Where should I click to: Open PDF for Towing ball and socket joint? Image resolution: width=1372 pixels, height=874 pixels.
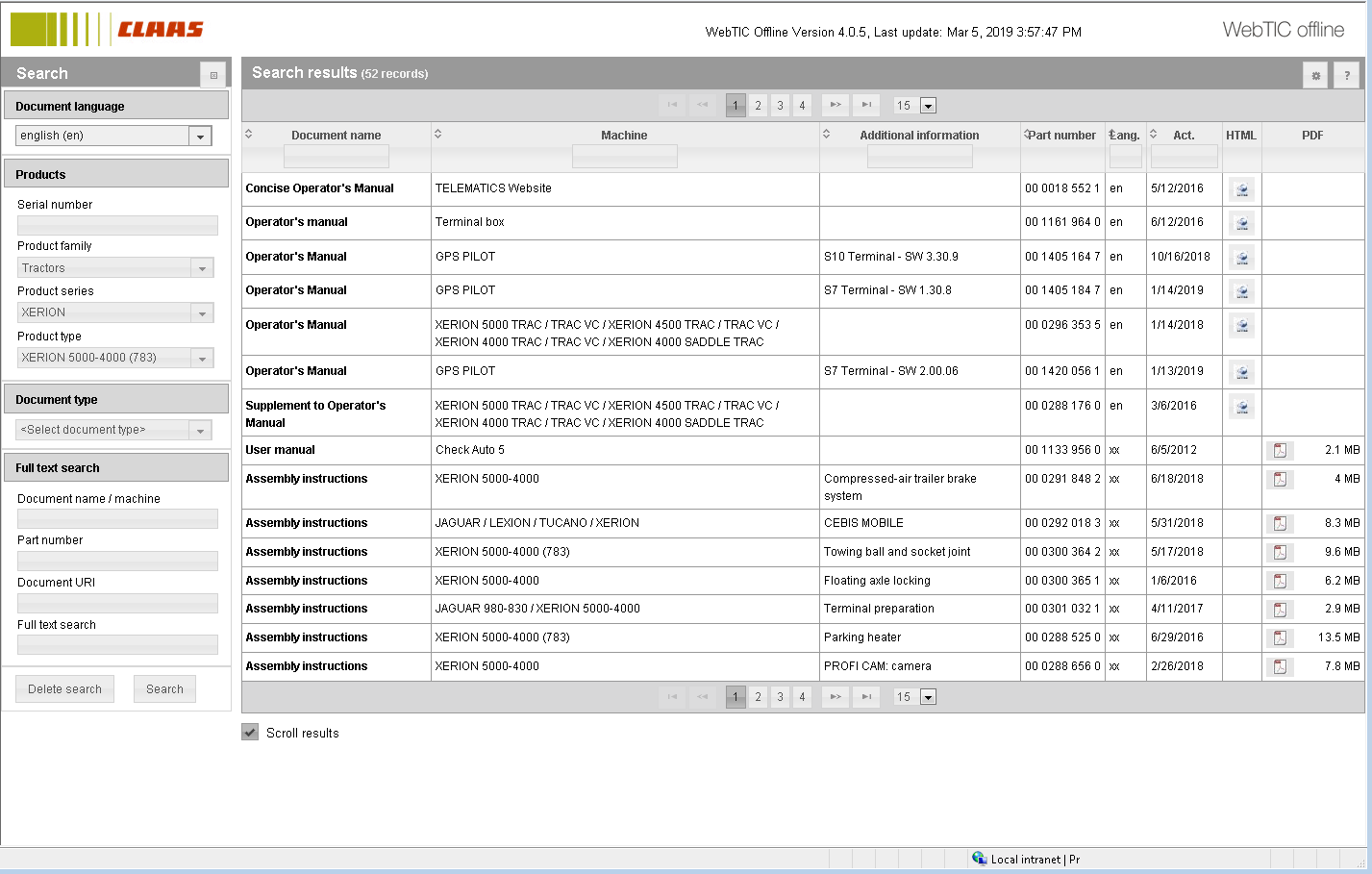tap(1280, 552)
